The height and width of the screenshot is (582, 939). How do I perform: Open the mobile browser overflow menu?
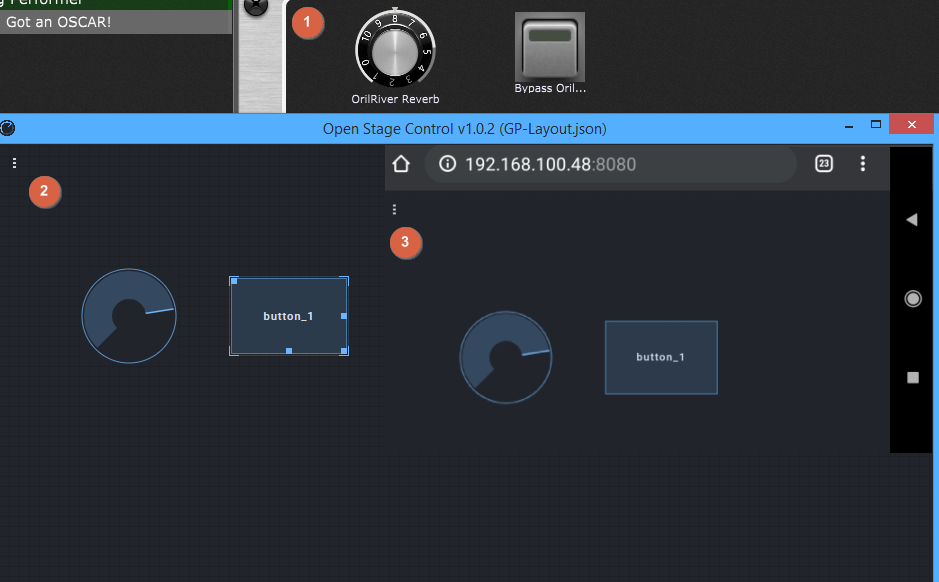point(862,163)
